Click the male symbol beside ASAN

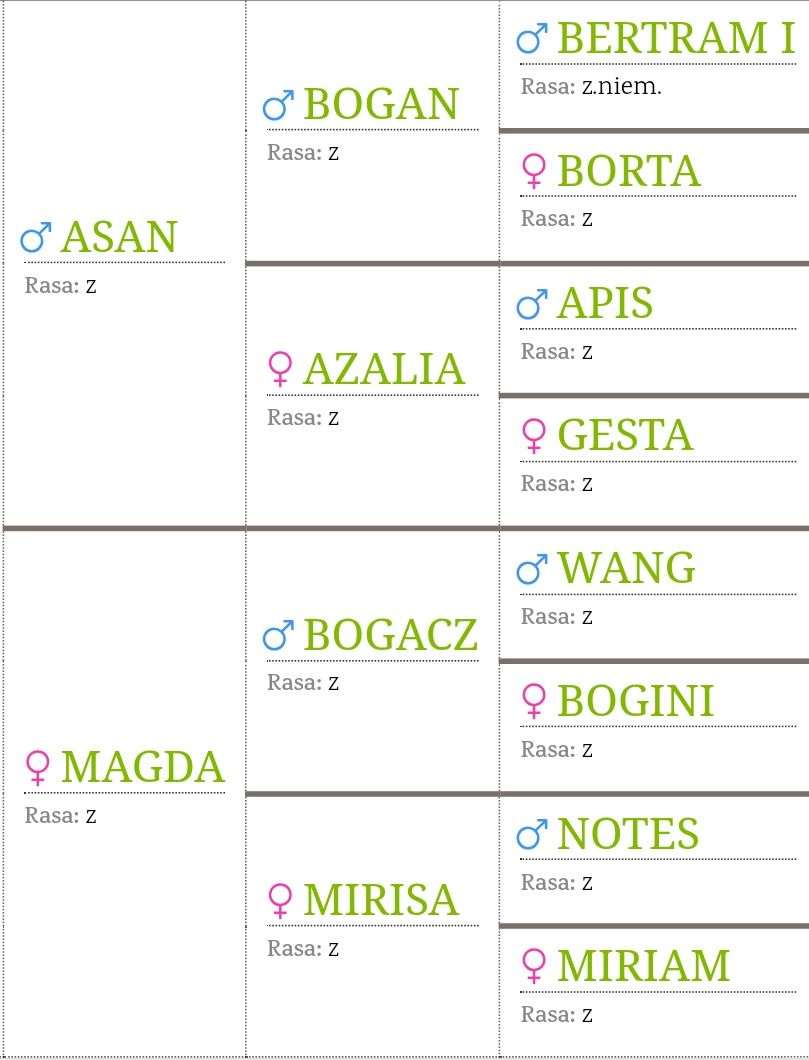(x=36, y=237)
